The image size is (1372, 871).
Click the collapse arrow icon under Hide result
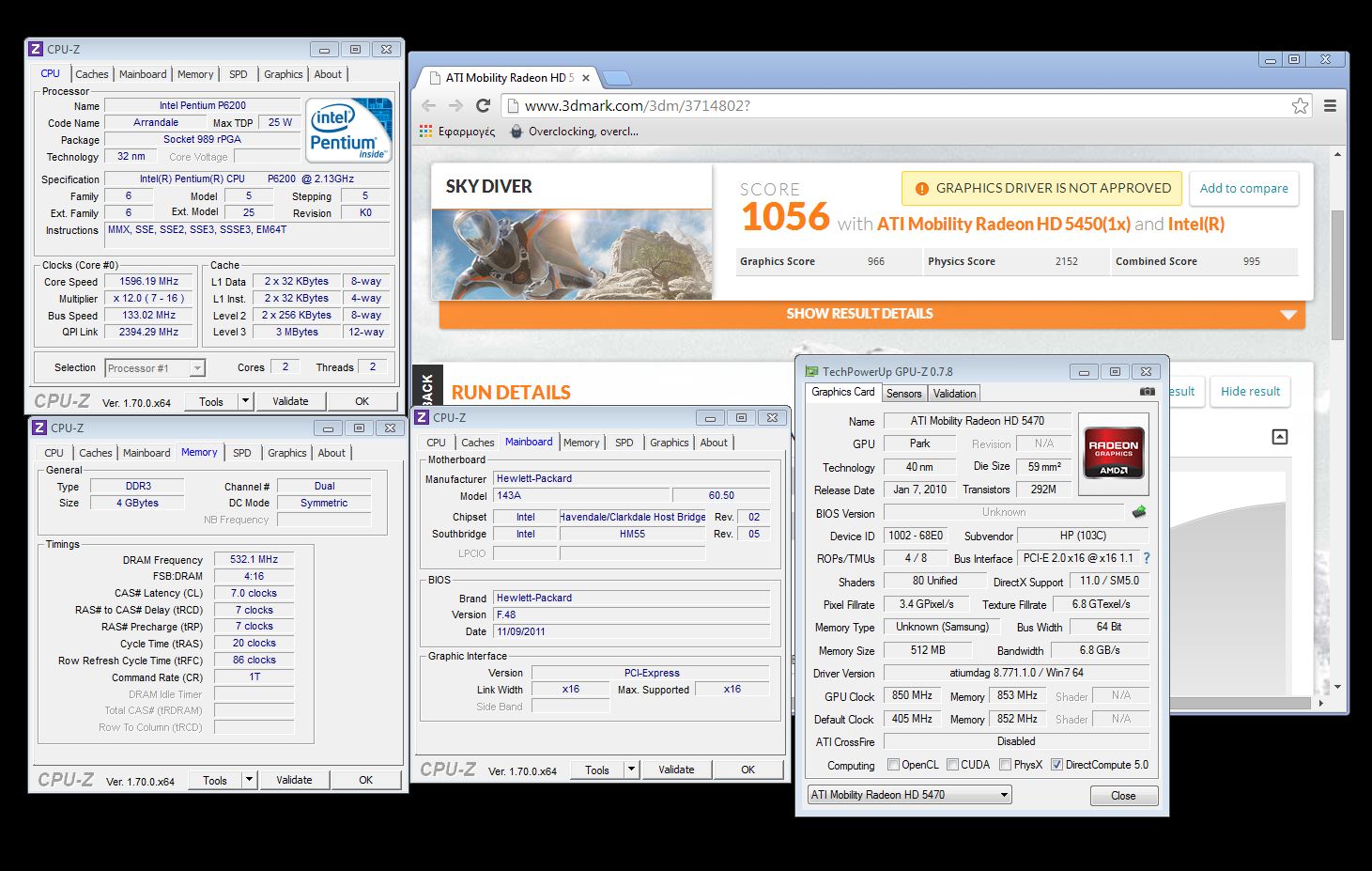(x=1280, y=437)
